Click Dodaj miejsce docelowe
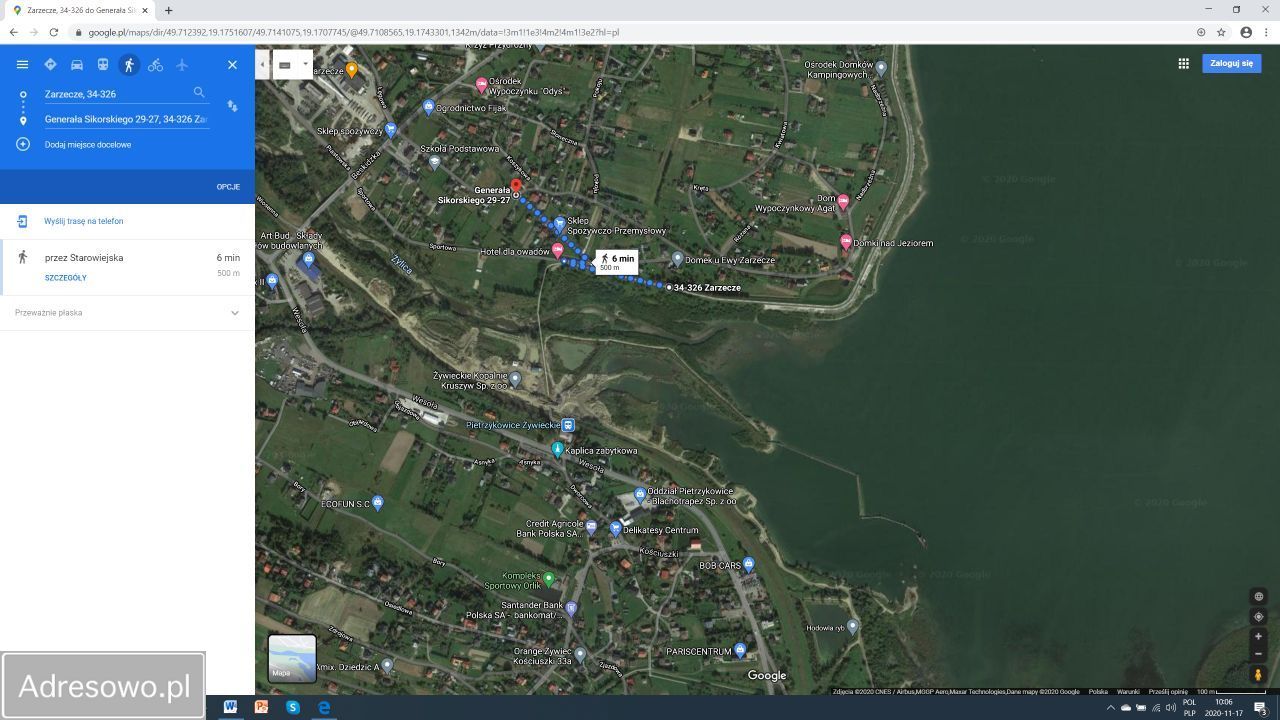 click(x=88, y=145)
